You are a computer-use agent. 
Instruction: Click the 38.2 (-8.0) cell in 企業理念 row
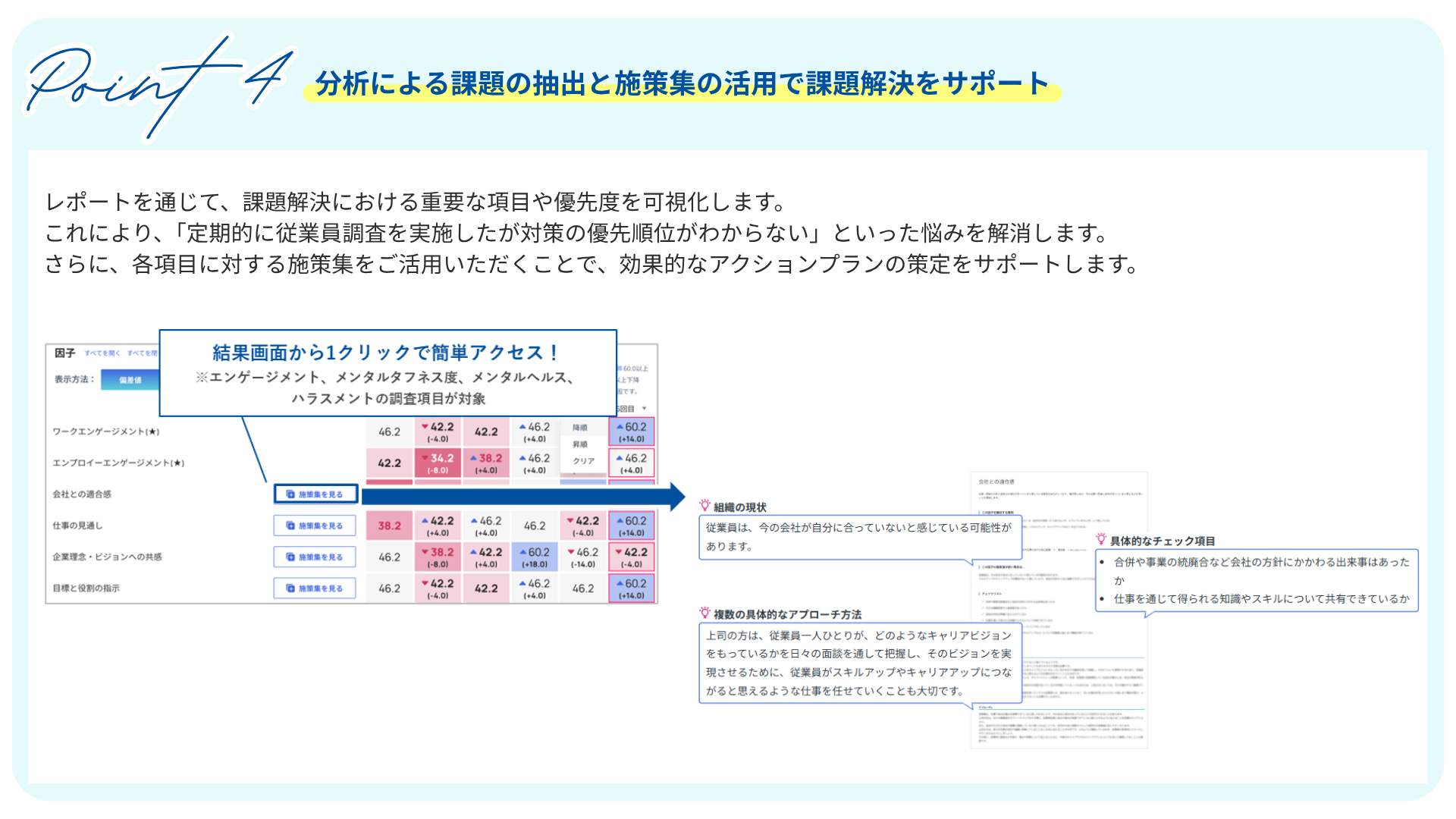tap(438, 557)
